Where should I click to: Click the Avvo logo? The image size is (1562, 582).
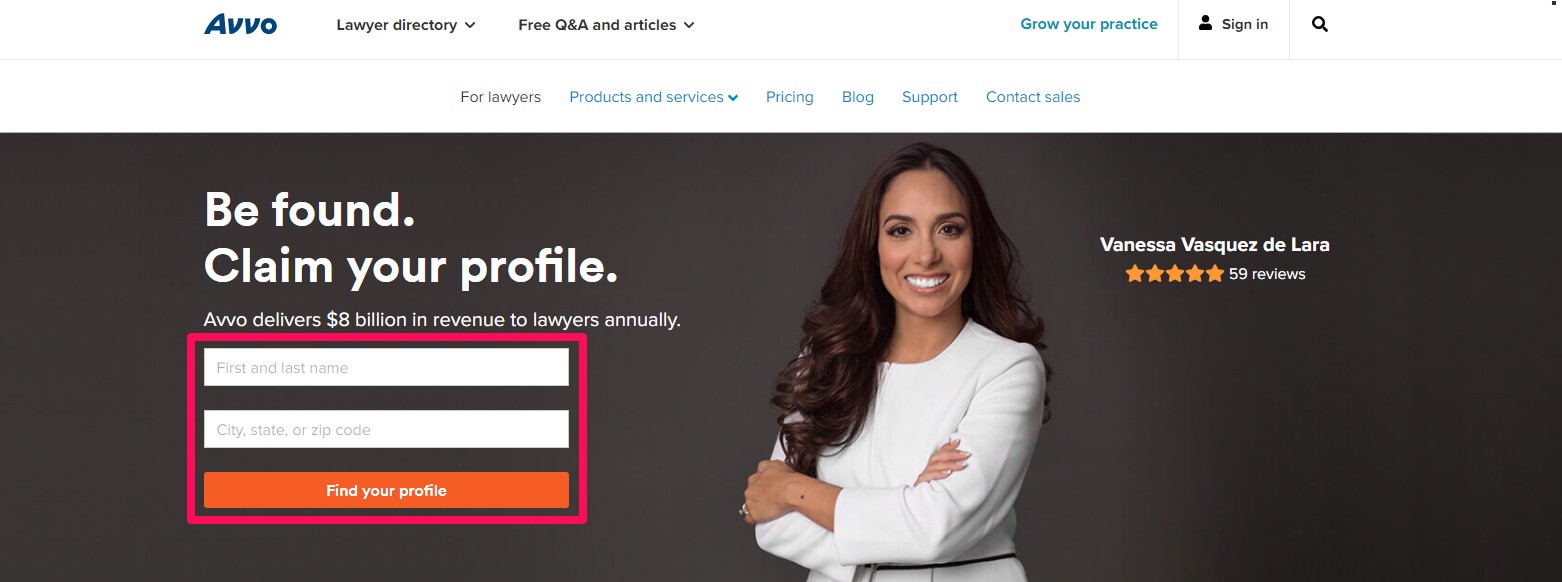tap(240, 24)
